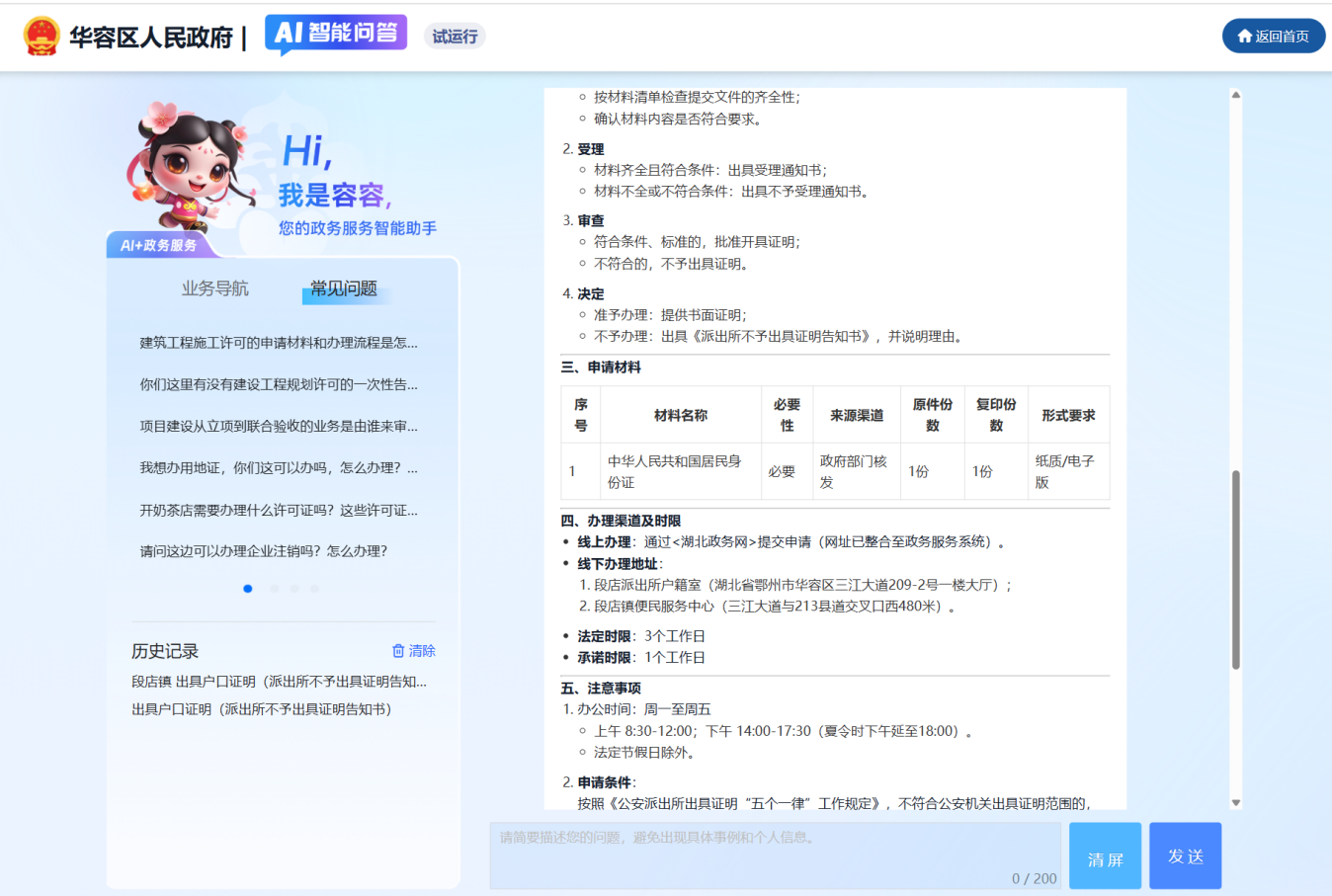Click the question input text box

tap(776, 855)
